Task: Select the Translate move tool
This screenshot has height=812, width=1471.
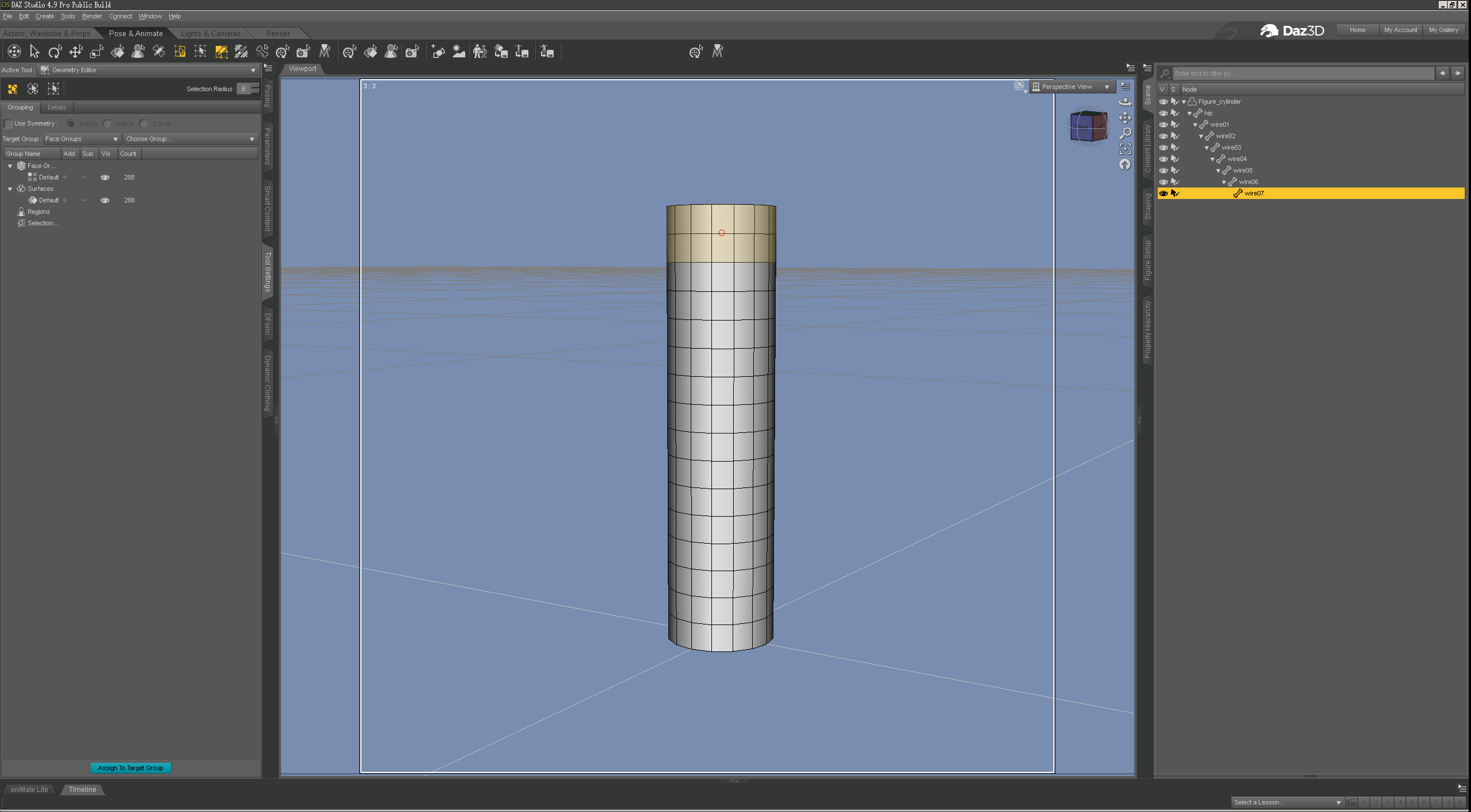Action: coord(76,52)
